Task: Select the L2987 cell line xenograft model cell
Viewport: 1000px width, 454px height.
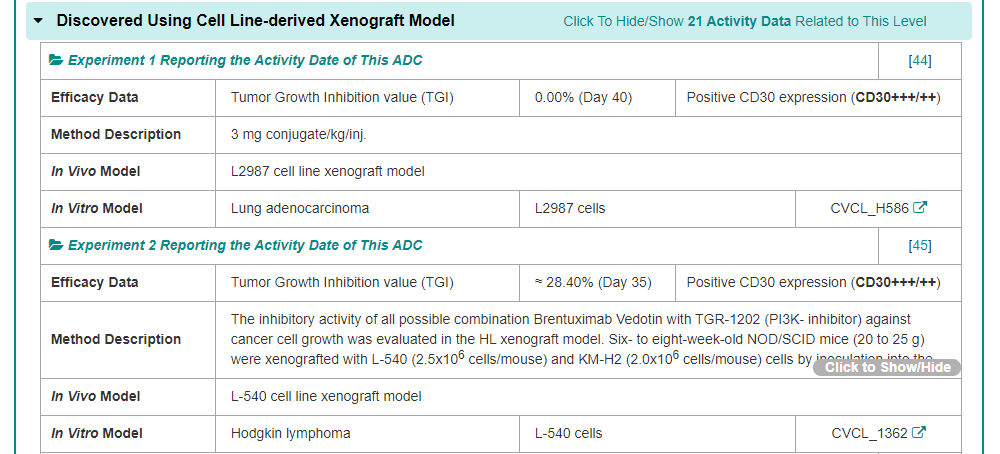Action: pyautogui.click(x=328, y=172)
